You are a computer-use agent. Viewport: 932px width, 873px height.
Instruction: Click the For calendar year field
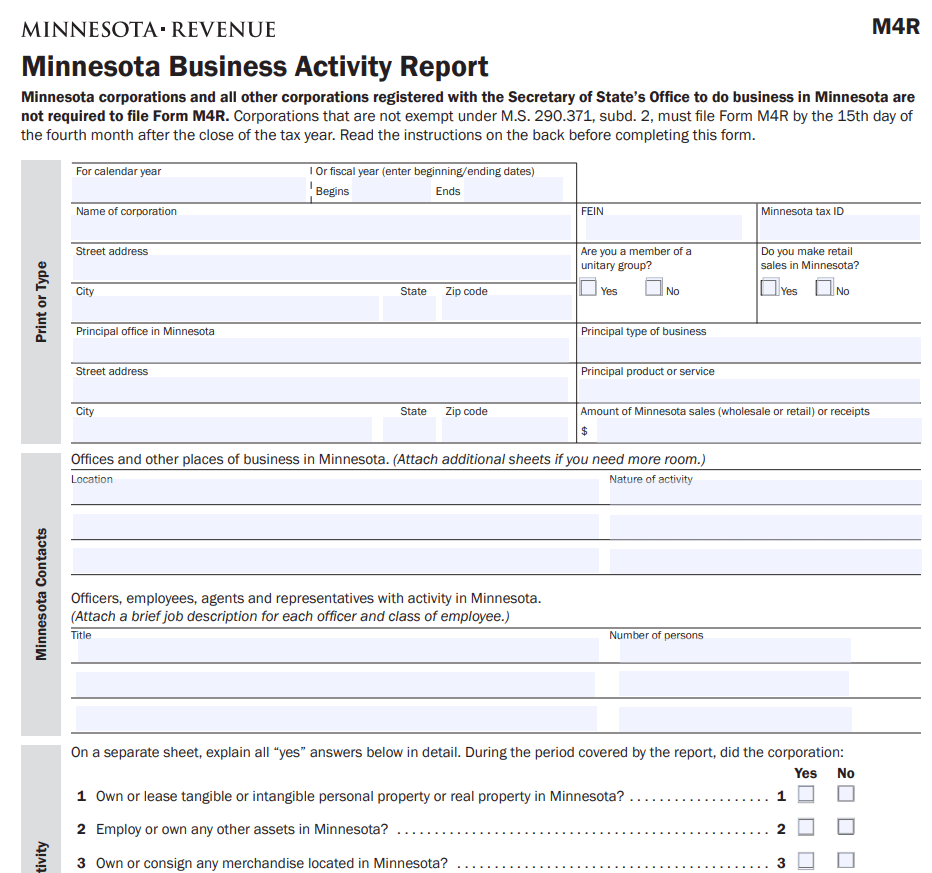click(x=190, y=190)
